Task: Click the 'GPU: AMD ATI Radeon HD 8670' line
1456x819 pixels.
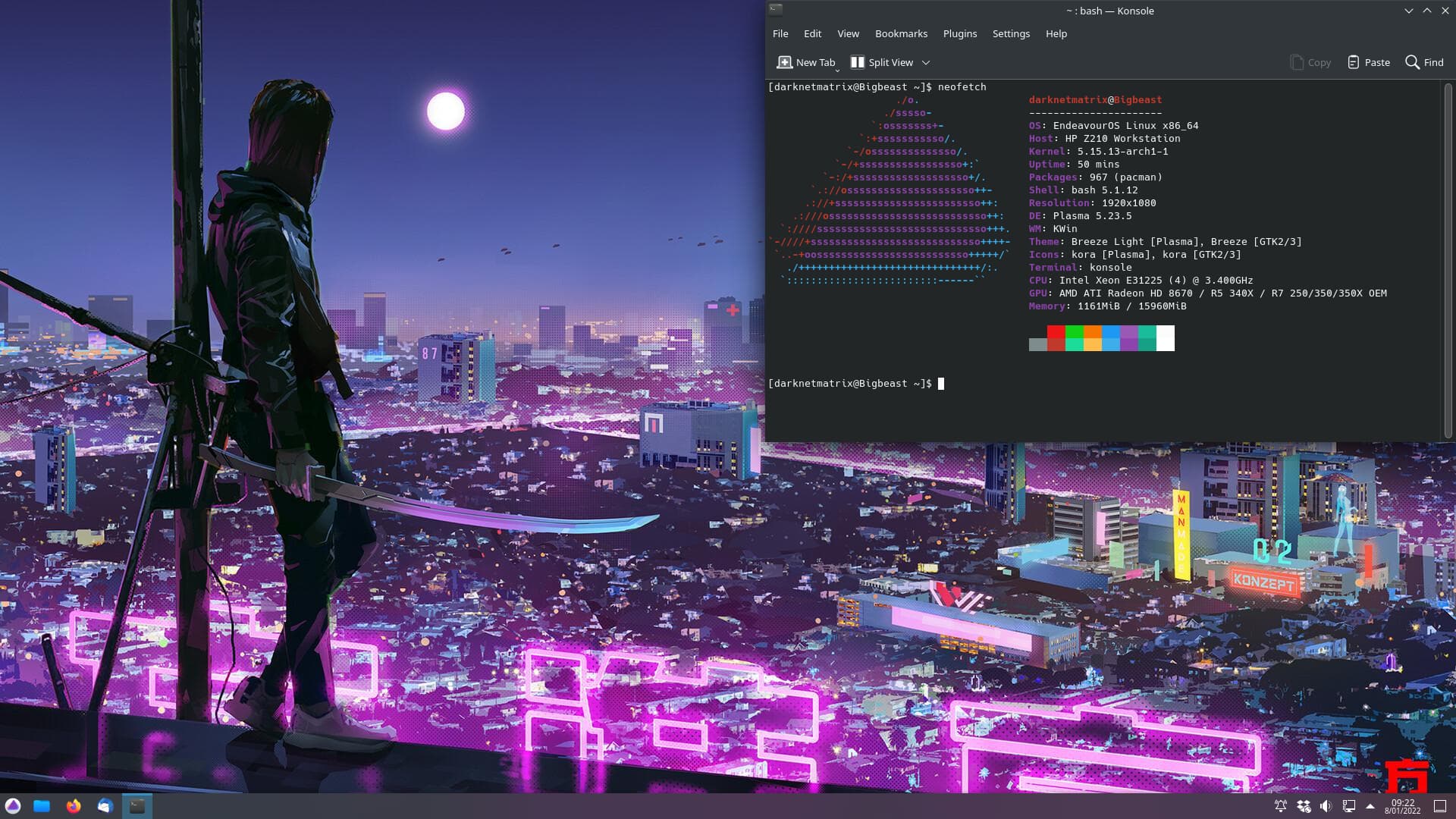Action: pos(1207,293)
